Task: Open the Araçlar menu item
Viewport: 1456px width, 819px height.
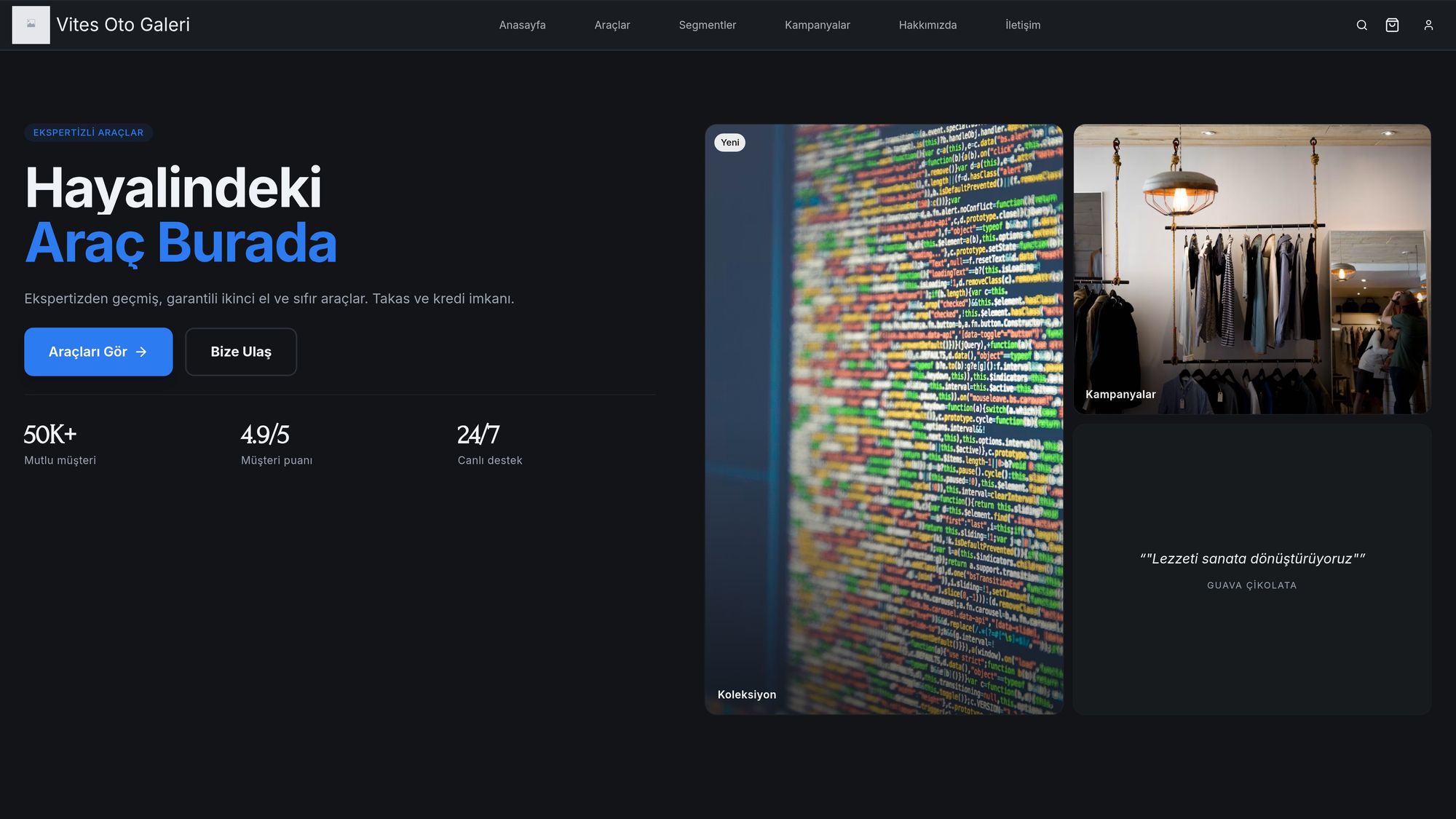Action: pyautogui.click(x=612, y=25)
